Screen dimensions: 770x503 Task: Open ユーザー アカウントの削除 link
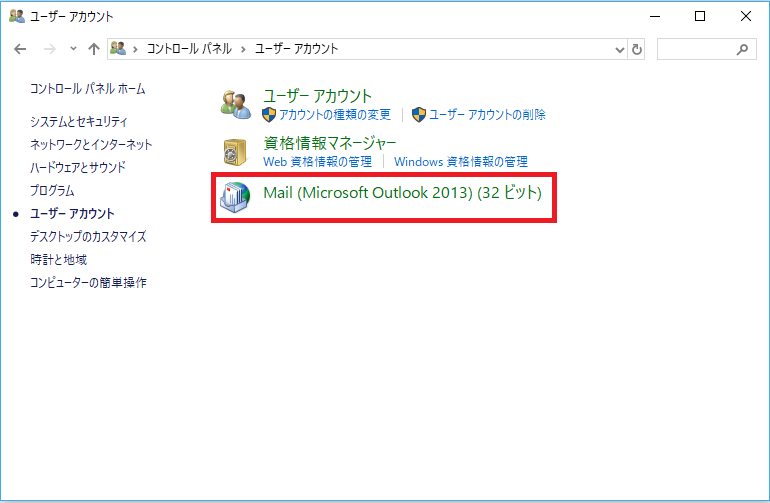pyautogui.click(x=488, y=115)
